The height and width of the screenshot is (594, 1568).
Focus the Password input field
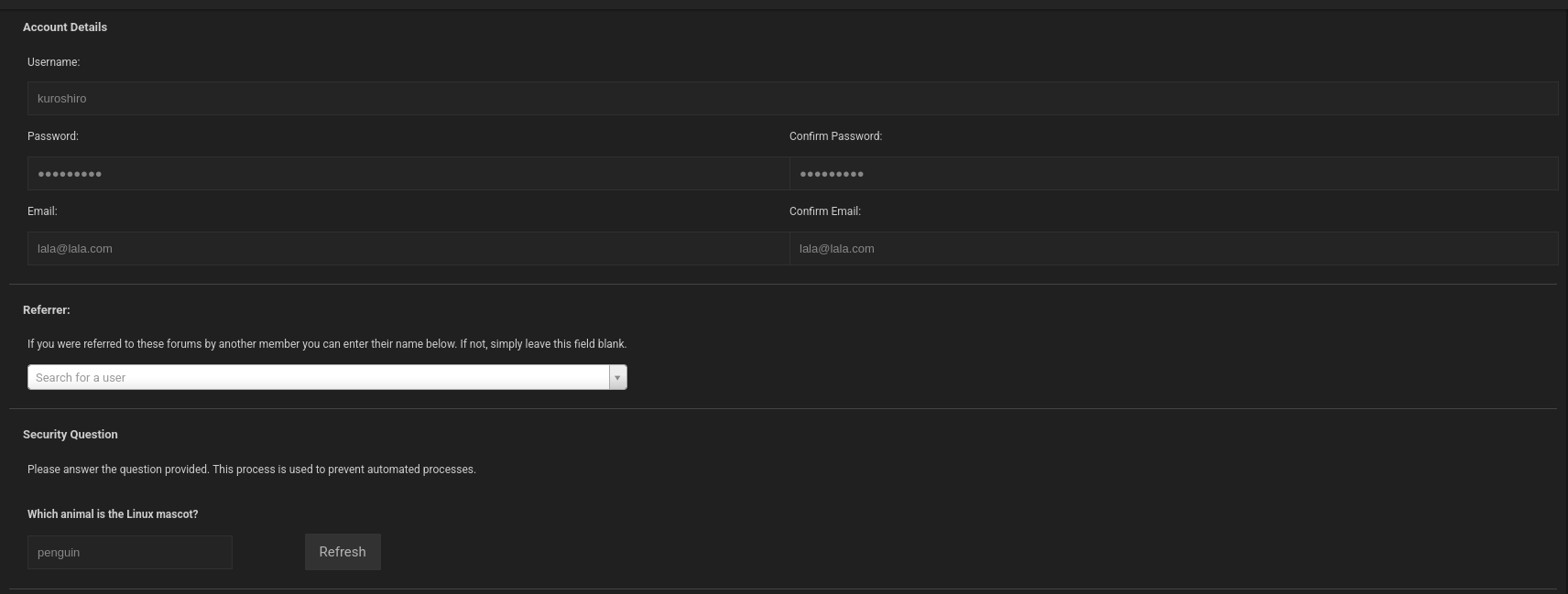point(408,173)
